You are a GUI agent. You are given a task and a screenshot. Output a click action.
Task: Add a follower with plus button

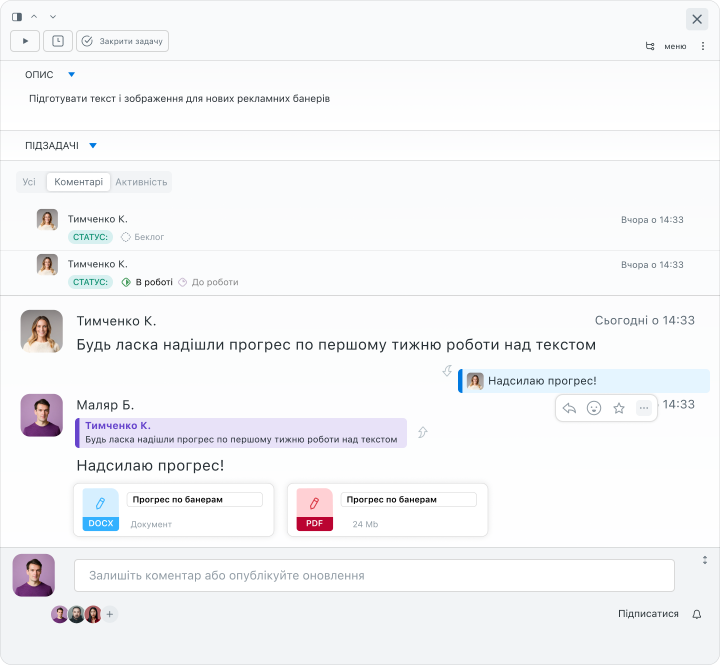tap(110, 614)
